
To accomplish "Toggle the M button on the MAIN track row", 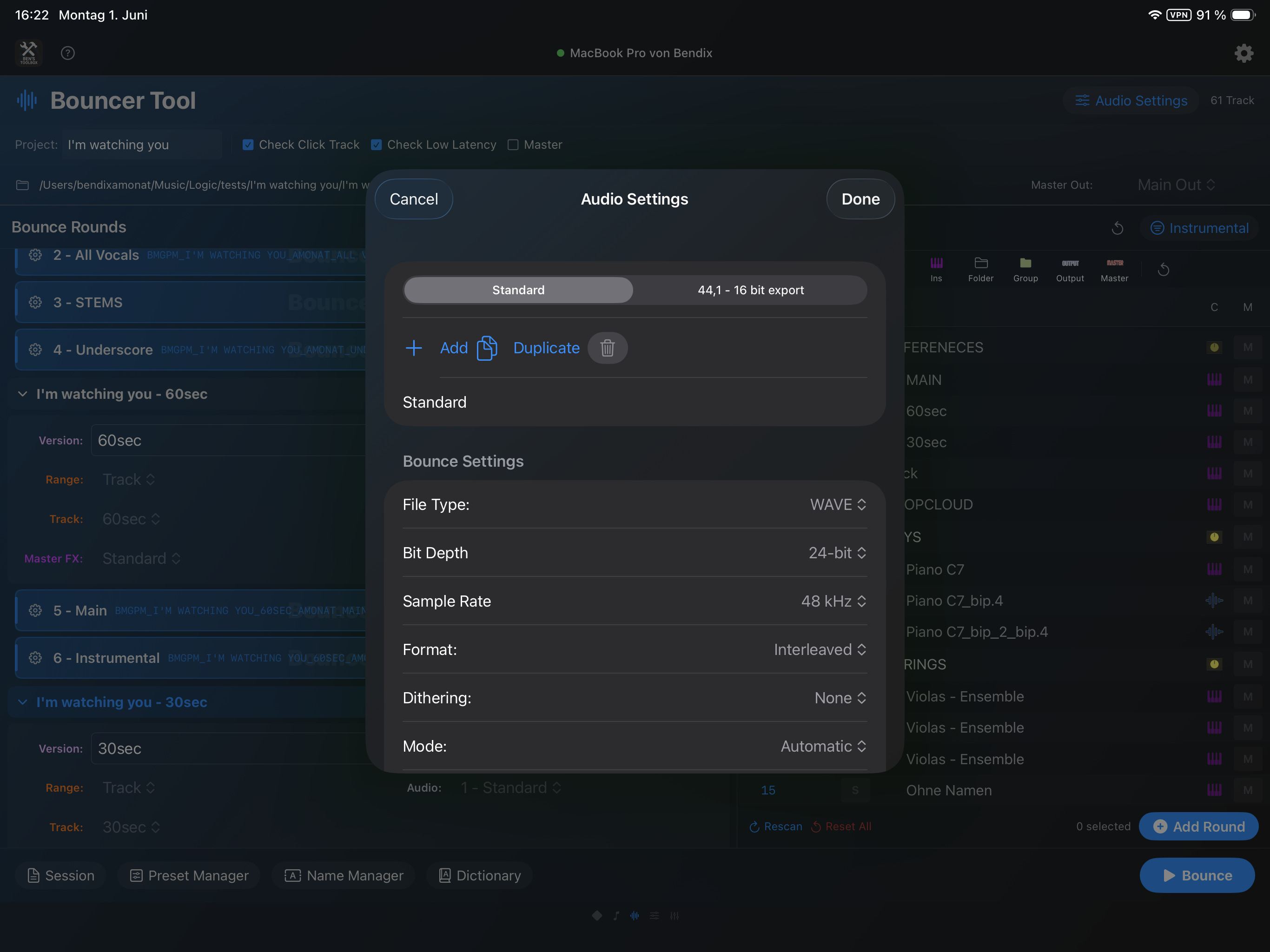I will click(x=1248, y=380).
